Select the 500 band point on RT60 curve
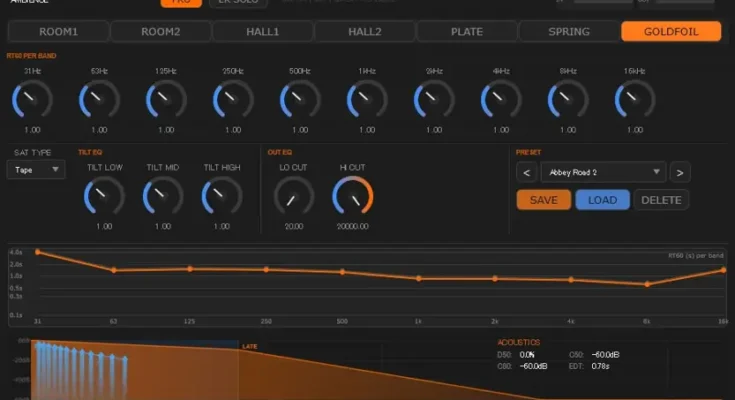Viewport: 735px width, 400px height. 343,272
